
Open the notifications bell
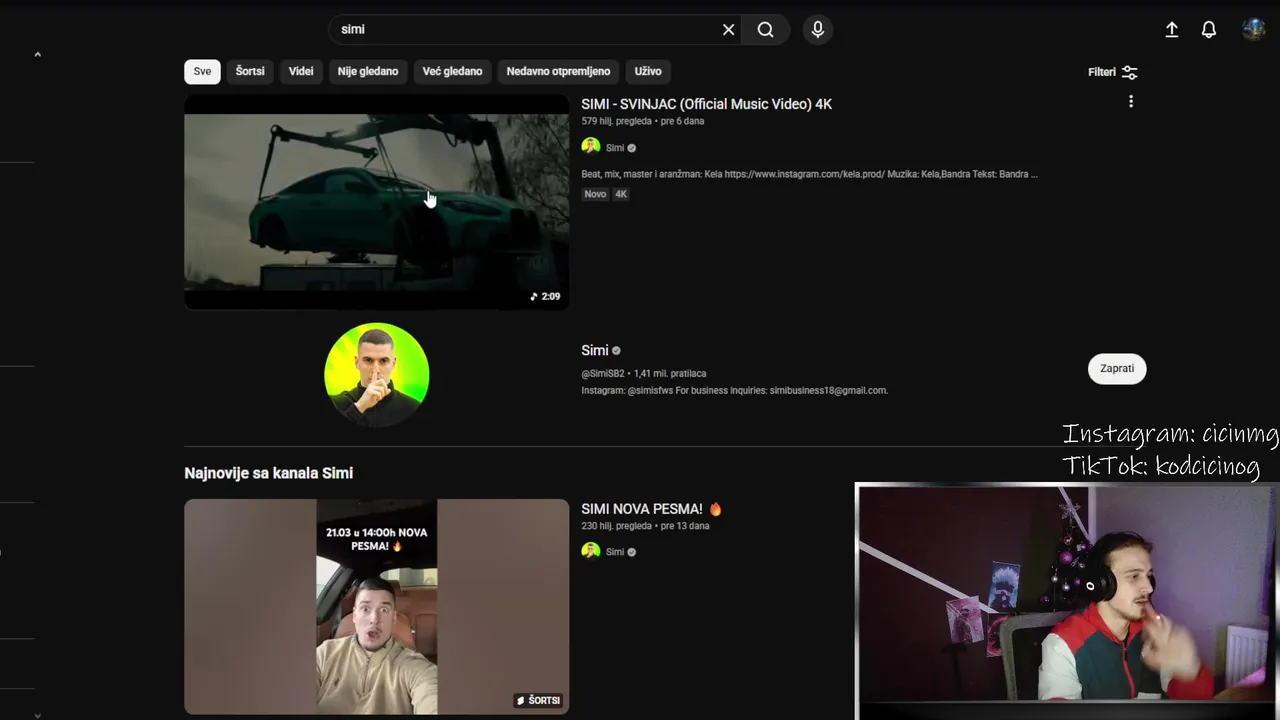1209,30
